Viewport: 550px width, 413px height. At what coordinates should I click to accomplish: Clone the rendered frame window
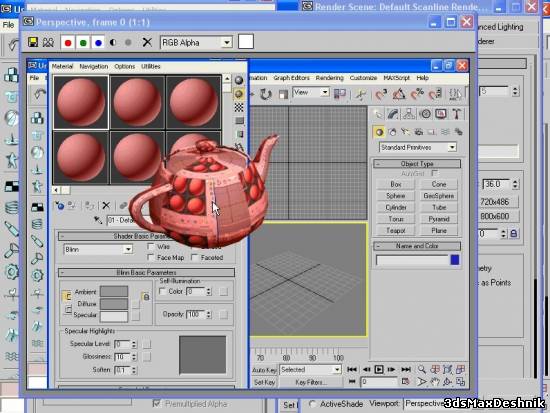pos(48,42)
